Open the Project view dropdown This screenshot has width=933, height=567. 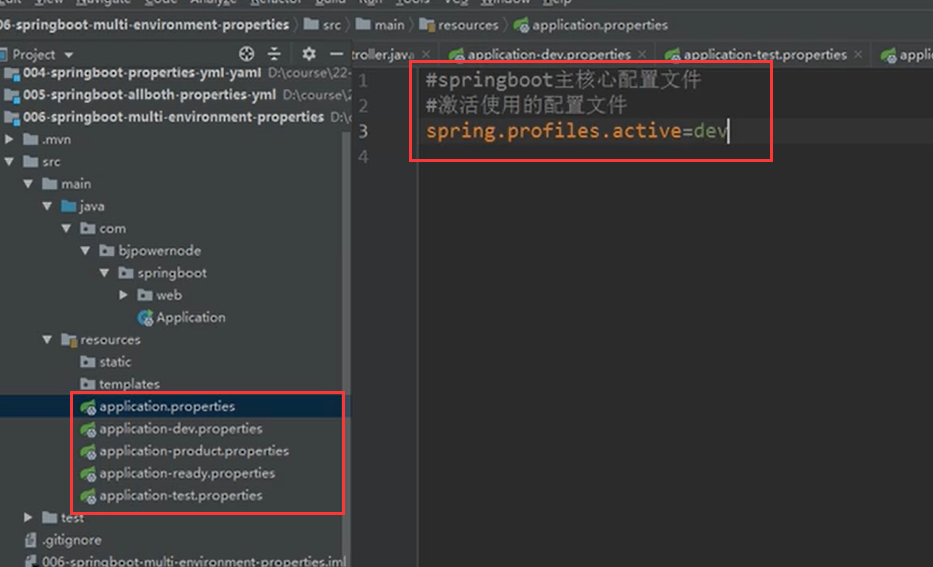[x=69, y=55]
